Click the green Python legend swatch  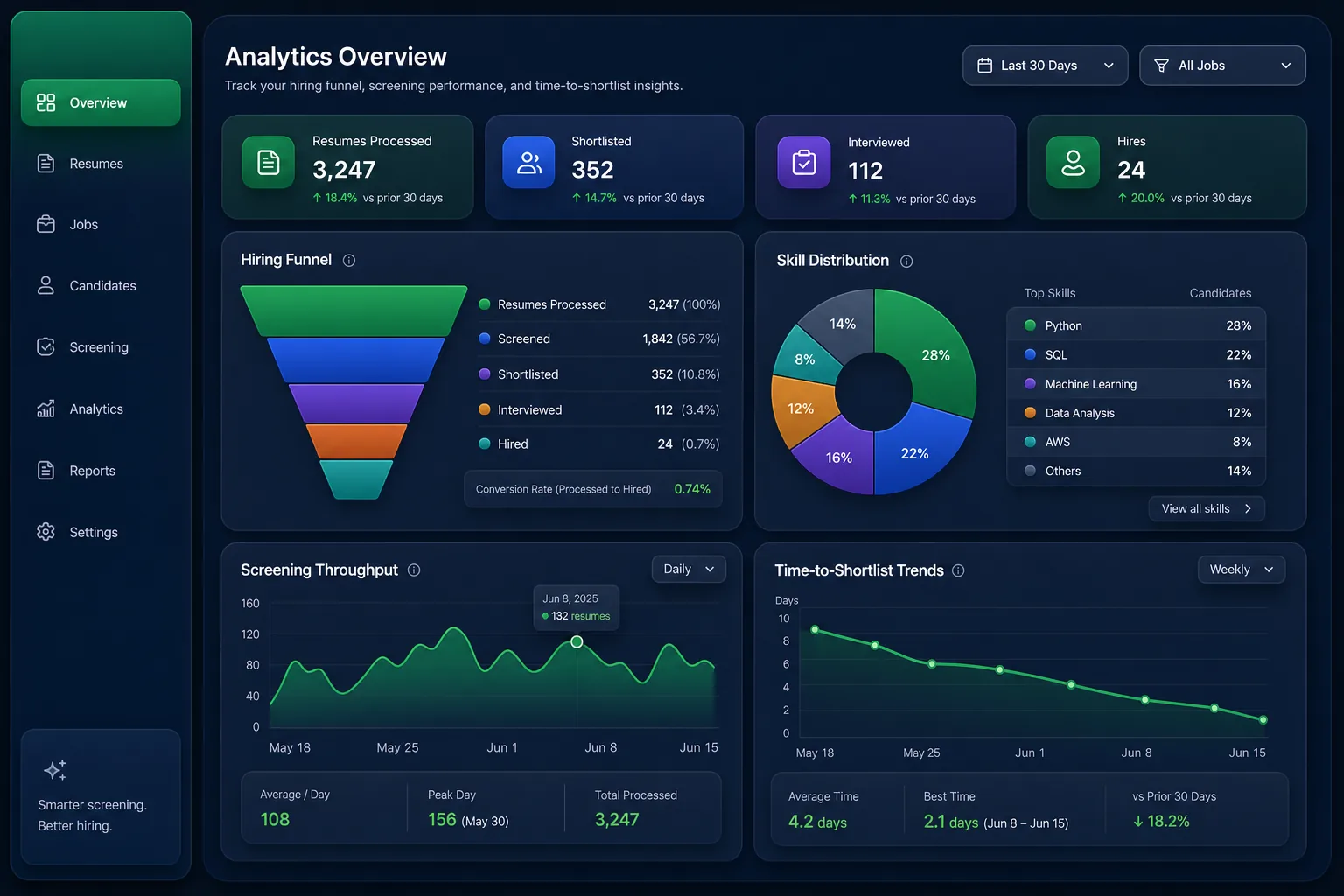click(x=1030, y=325)
